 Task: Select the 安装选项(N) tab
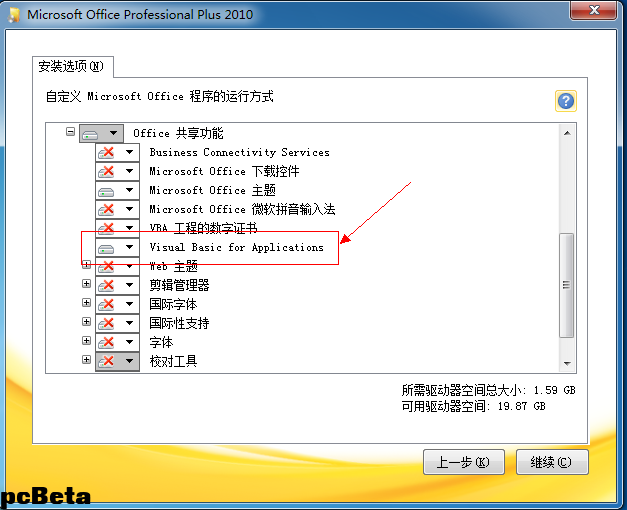click(x=72, y=66)
